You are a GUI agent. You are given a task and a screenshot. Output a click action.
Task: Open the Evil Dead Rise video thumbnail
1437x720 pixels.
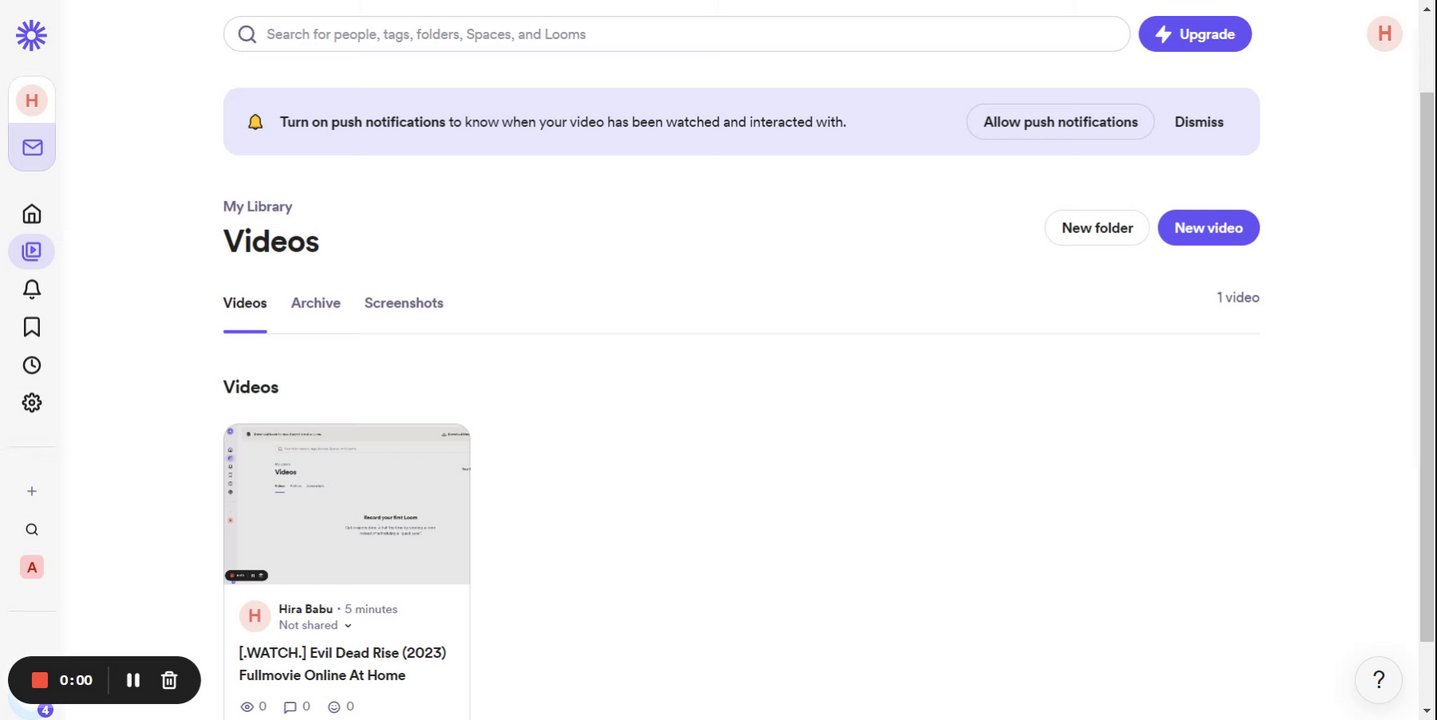tap(347, 503)
